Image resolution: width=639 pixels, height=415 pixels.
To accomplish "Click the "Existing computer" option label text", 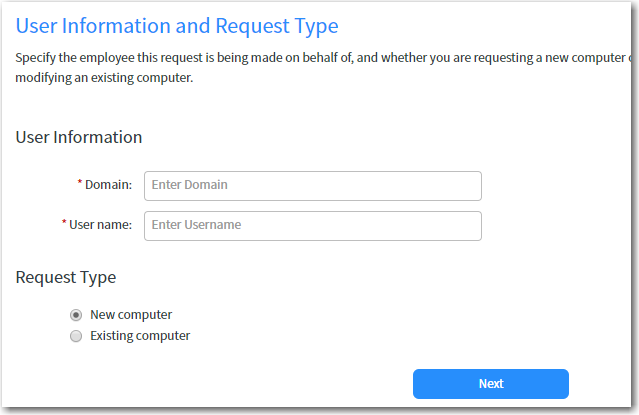I will 140,336.
